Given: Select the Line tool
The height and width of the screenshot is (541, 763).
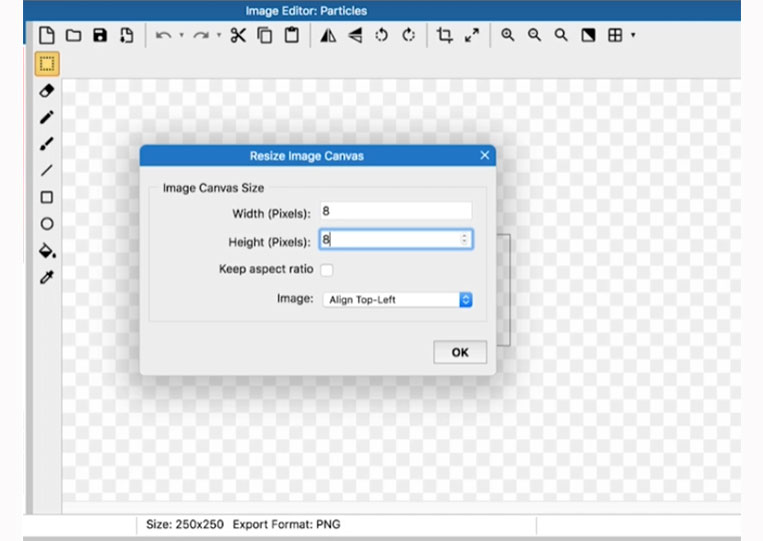Looking at the screenshot, I should (x=47, y=170).
